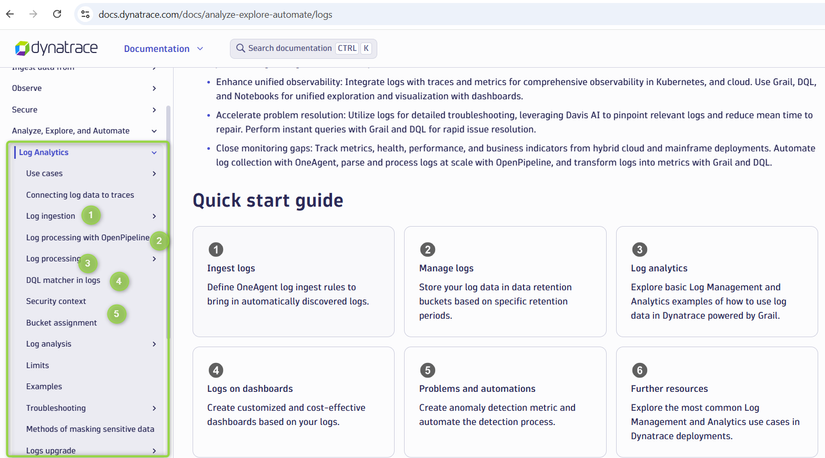Screen dimensions: 825x458
Task: Open Log analysis page
Action: point(48,344)
